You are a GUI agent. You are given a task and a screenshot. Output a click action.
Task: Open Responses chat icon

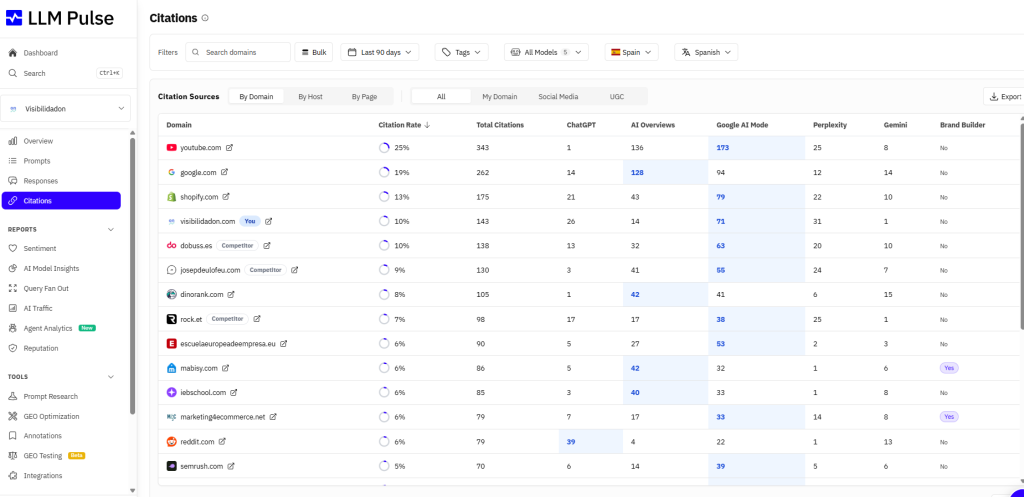coord(12,181)
